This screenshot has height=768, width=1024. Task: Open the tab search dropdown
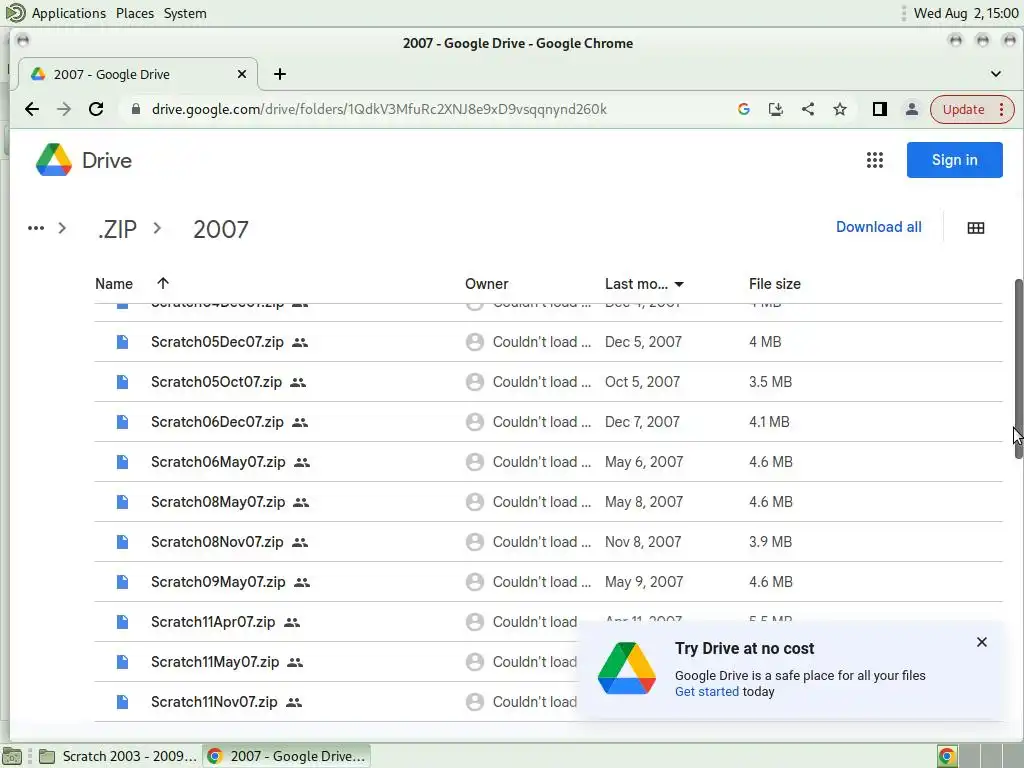tap(995, 73)
